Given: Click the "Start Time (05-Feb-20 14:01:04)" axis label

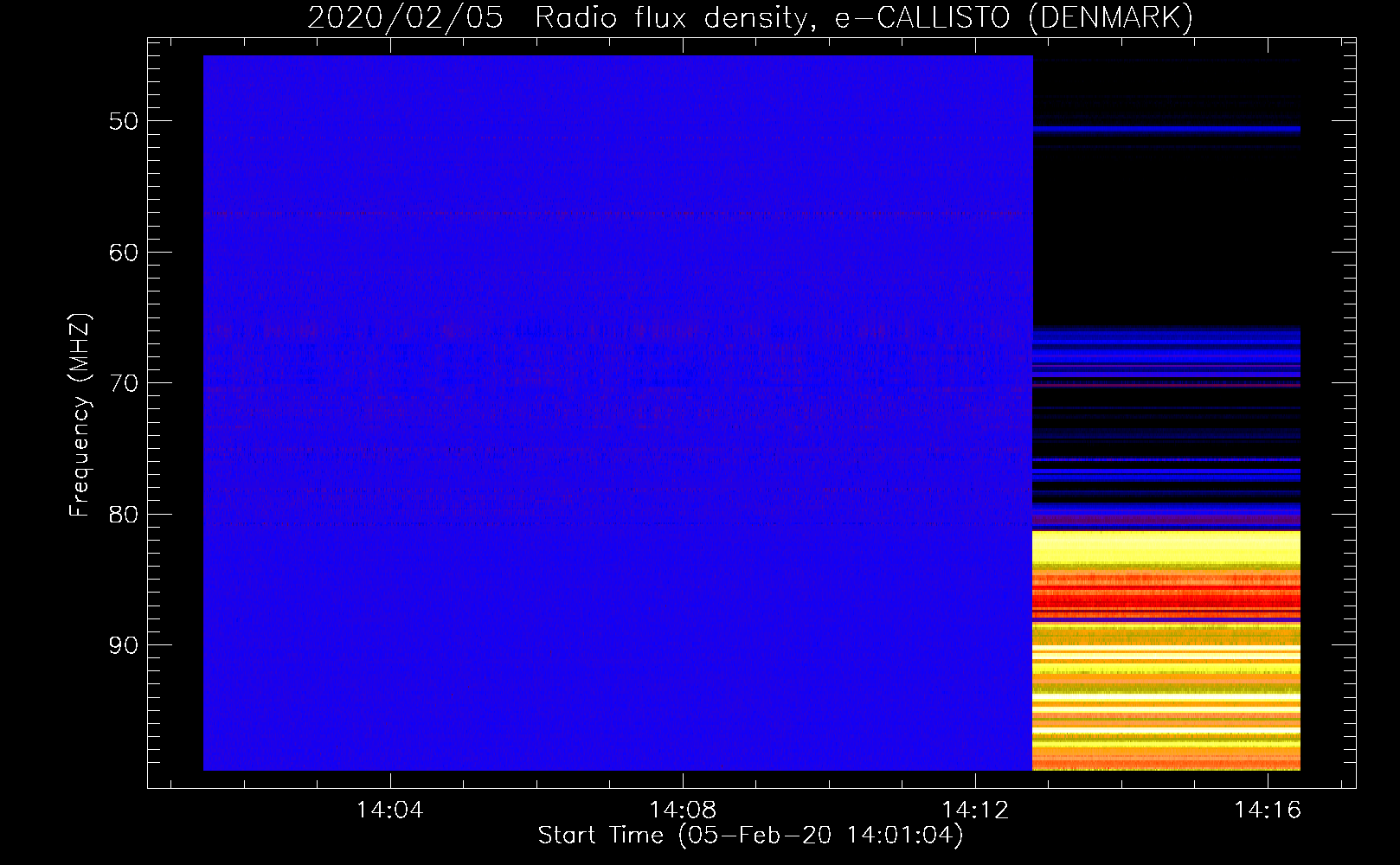Looking at the screenshot, I should pyautogui.click(x=750, y=836).
